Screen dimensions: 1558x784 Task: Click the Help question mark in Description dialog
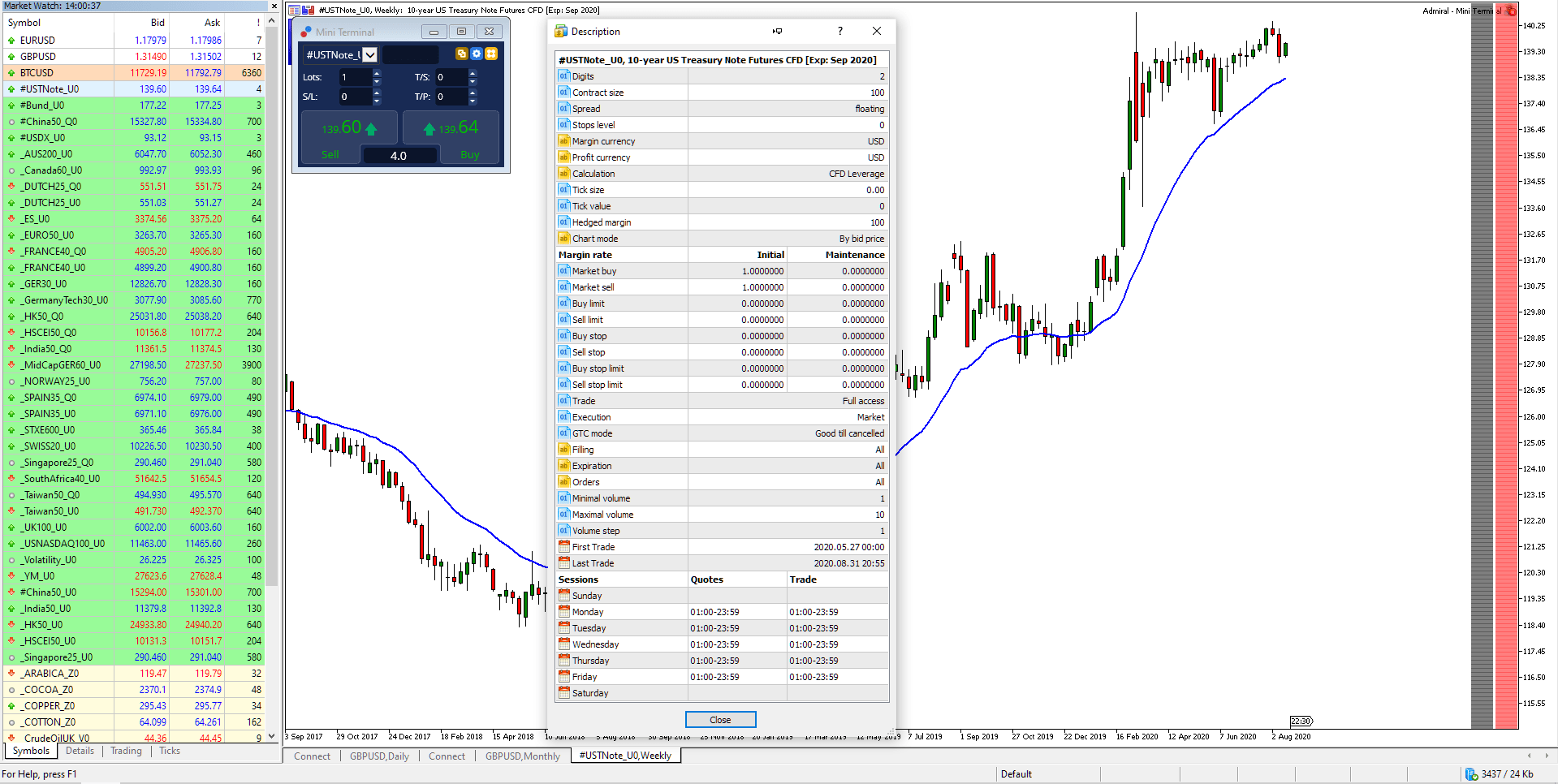839,31
